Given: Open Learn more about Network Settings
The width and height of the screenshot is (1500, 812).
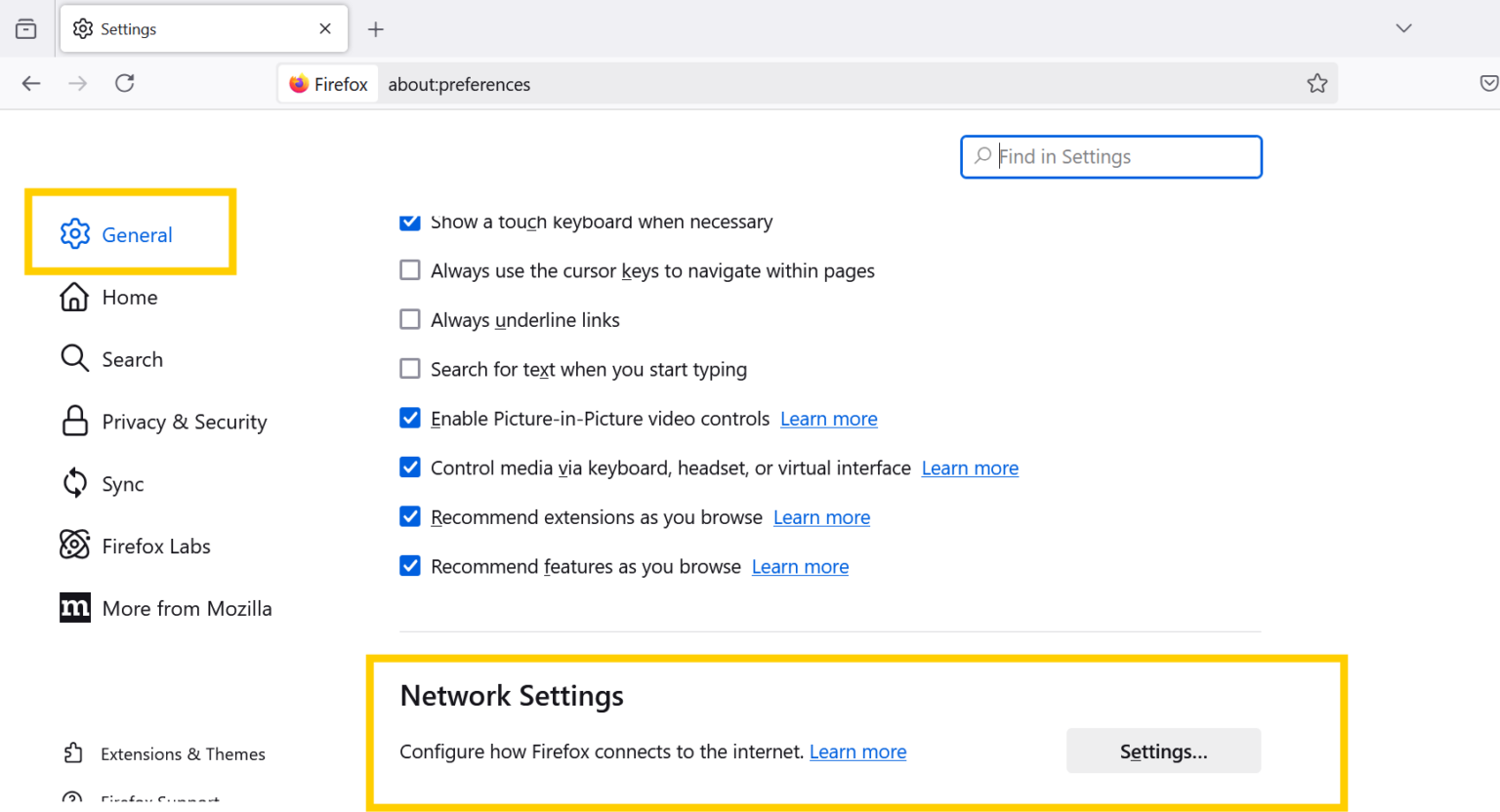Looking at the screenshot, I should 857,751.
